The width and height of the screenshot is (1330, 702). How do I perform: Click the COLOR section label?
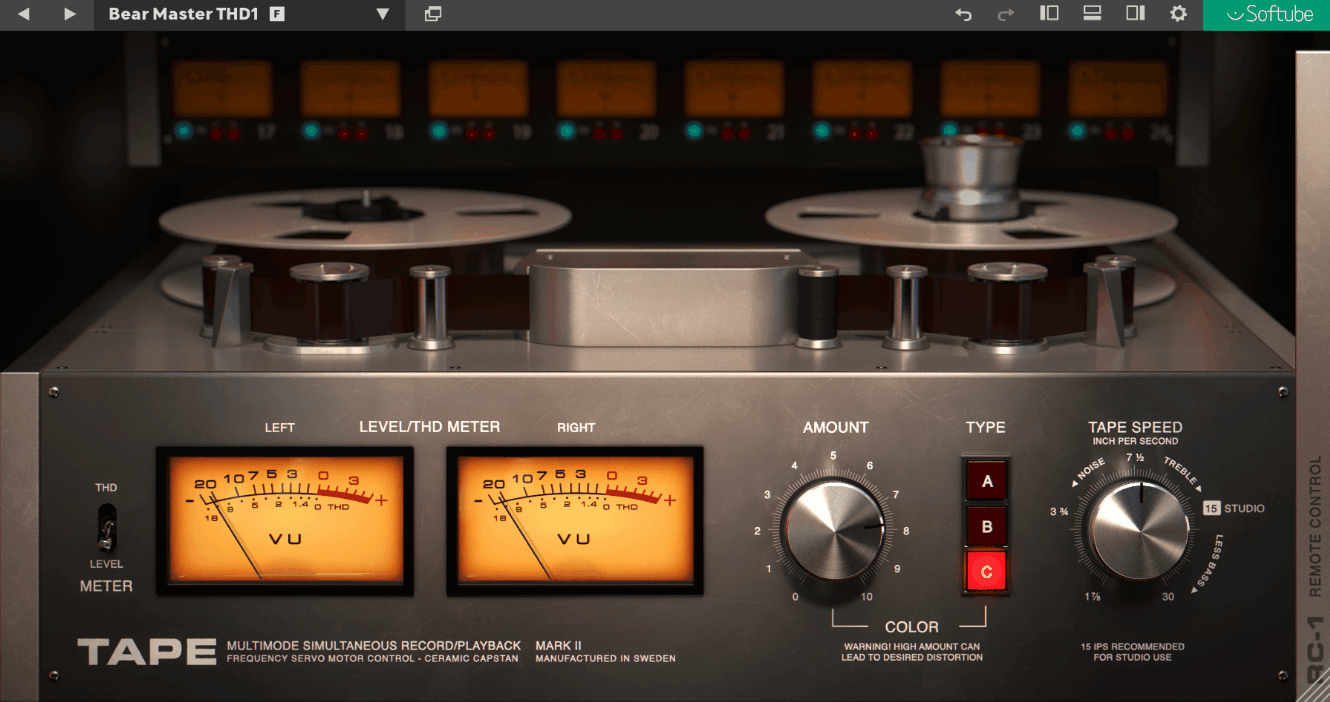tap(912, 627)
